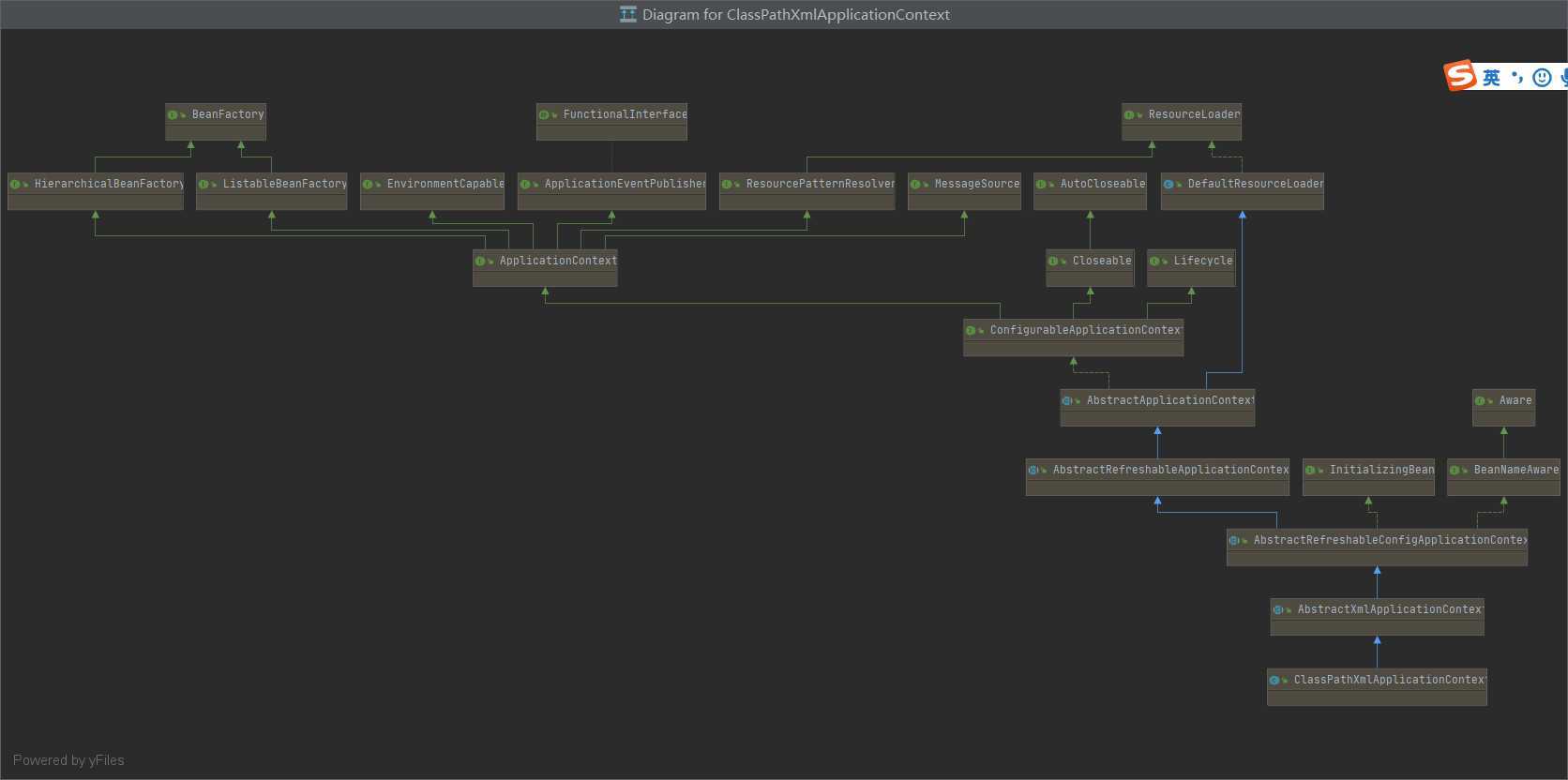The height and width of the screenshot is (780, 1568).
Task: Click the interface icon on the BeanFactory node
Action: (173, 115)
